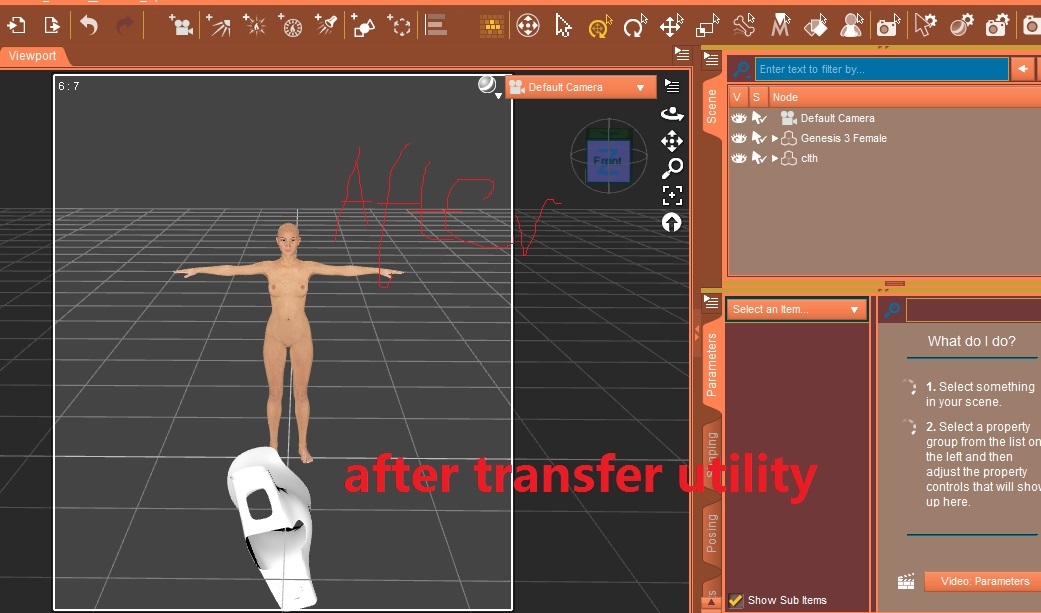Click the Frame selection viewport icon

pyautogui.click(x=672, y=195)
